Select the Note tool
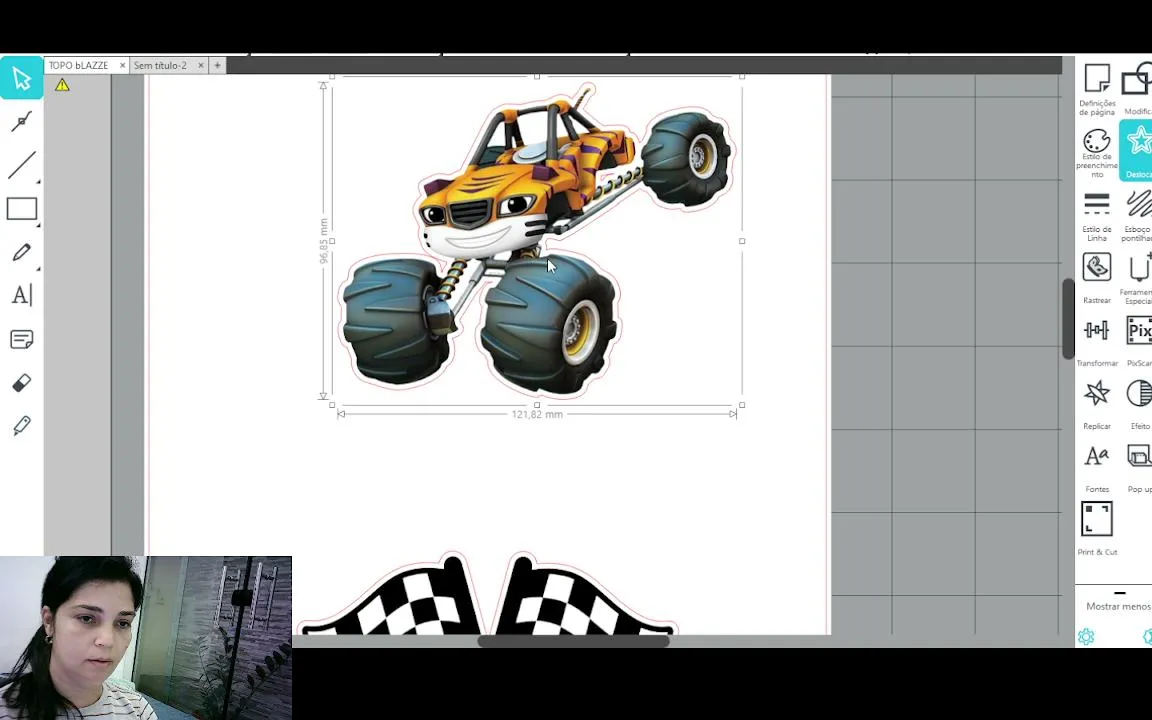1152x720 pixels. [21, 339]
